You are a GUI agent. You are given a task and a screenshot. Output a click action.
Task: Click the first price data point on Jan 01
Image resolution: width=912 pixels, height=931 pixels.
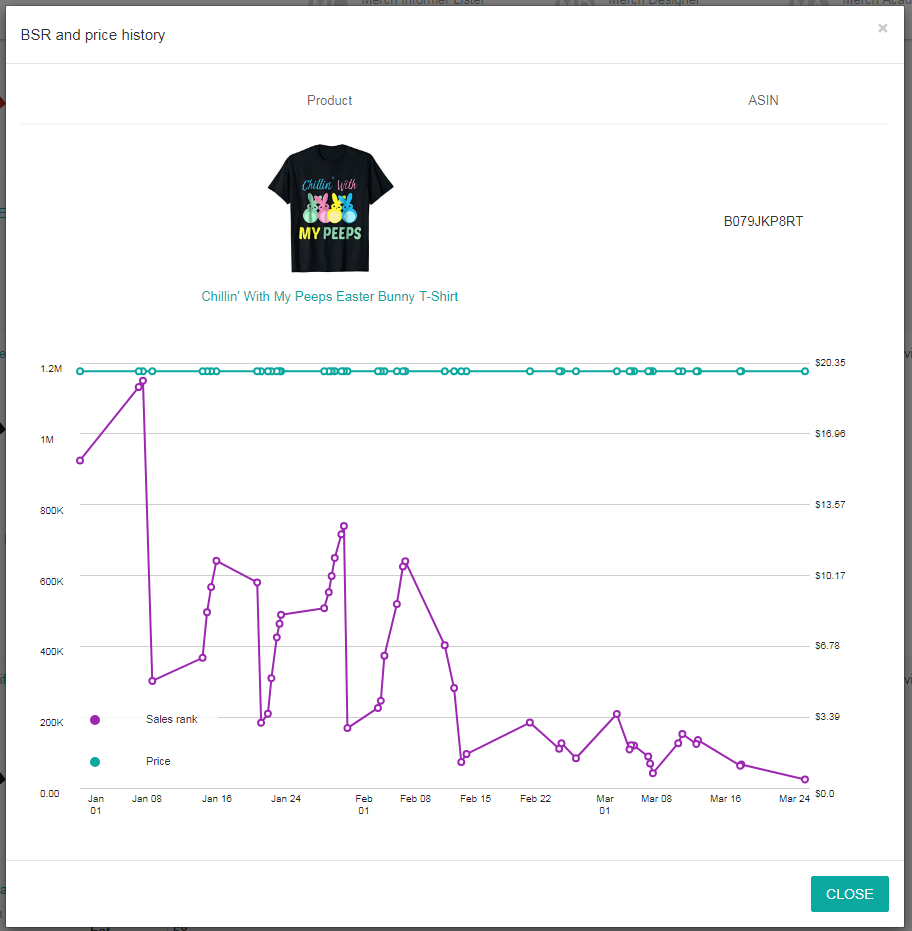80,371
